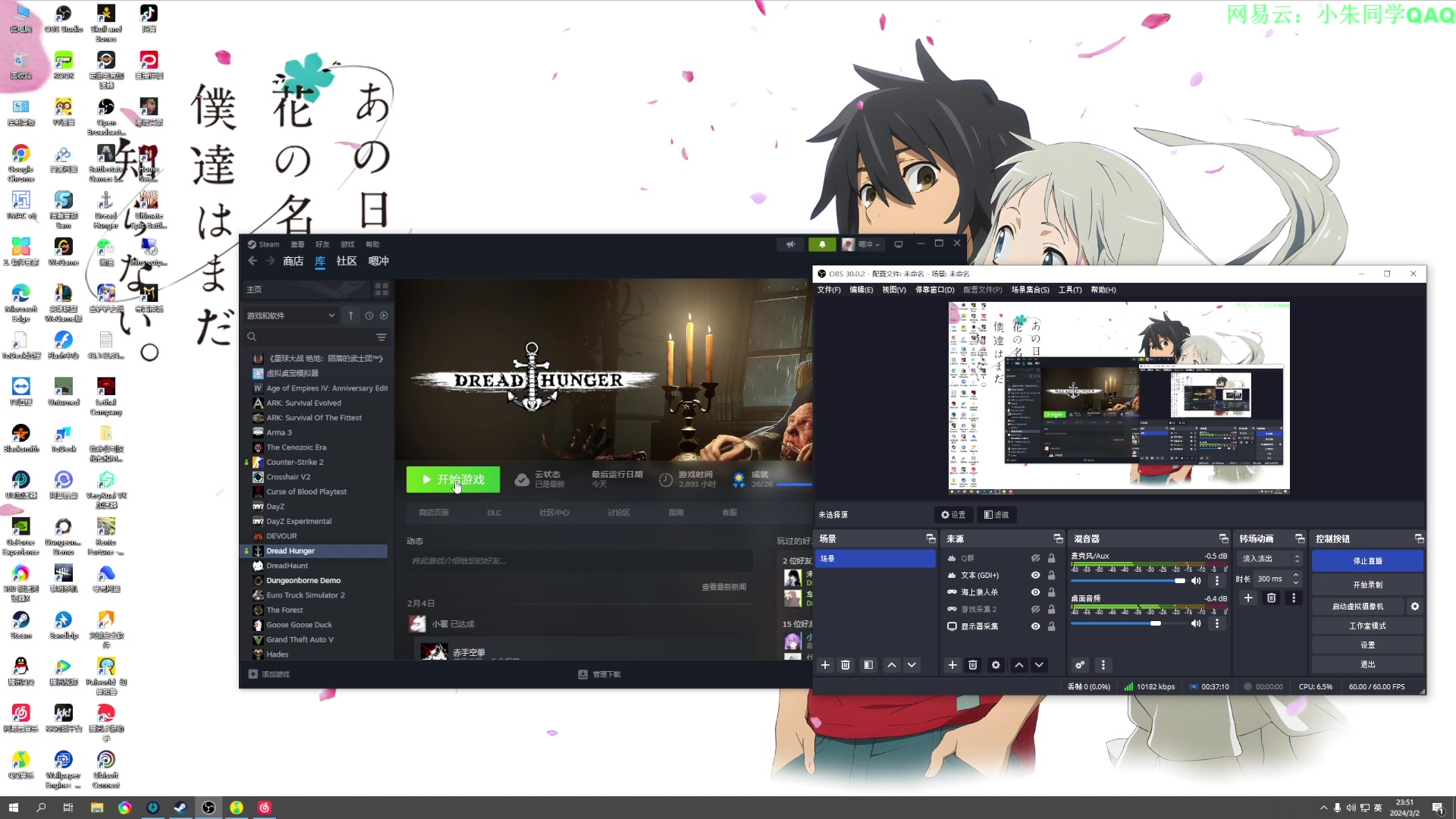The height and width of the screenshot is (819, 1456).
Task: Move source up in sources list
Action: [1019, 665]
